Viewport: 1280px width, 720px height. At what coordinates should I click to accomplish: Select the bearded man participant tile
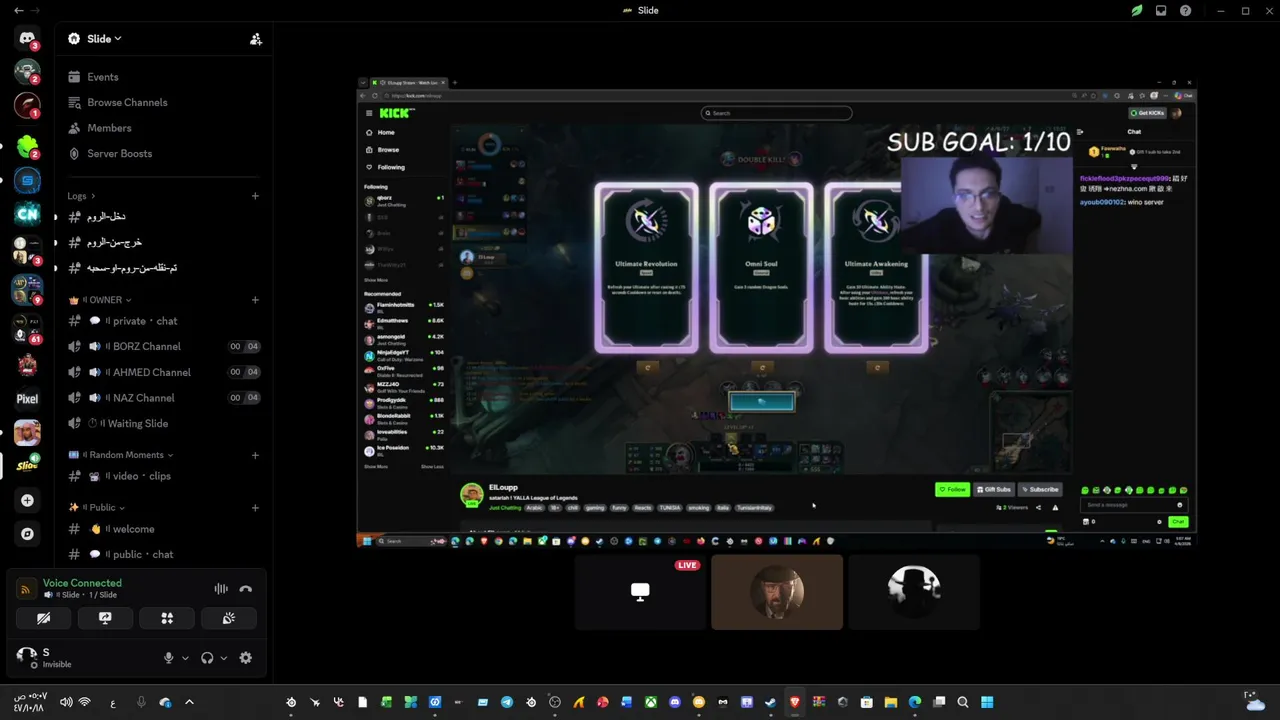[777, 592]
